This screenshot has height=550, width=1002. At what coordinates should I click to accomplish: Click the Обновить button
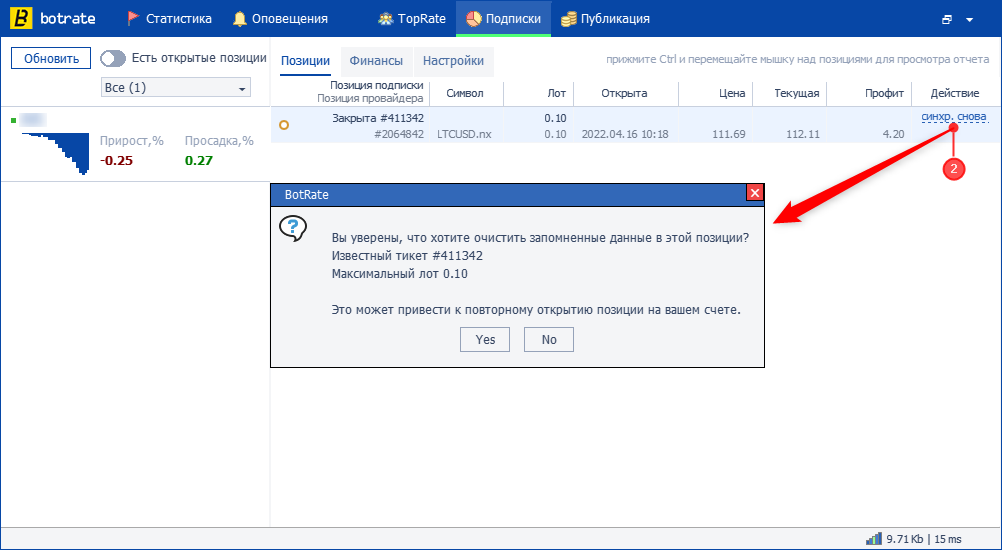[51, 59]
